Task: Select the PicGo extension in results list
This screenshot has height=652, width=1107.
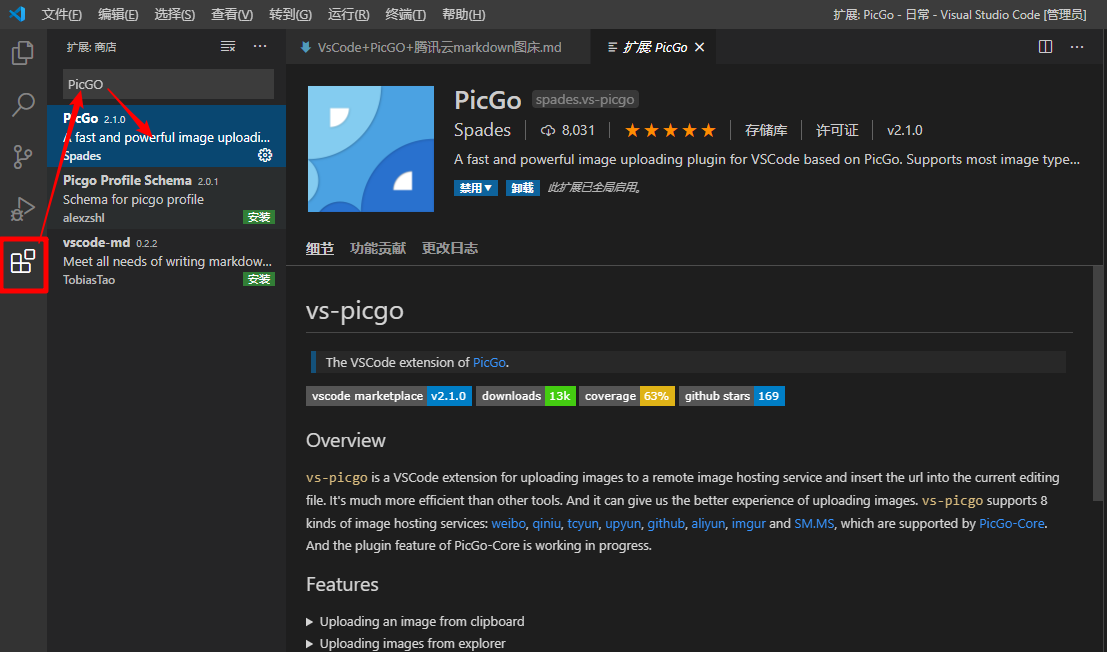Action: click(x=167, y=136)
